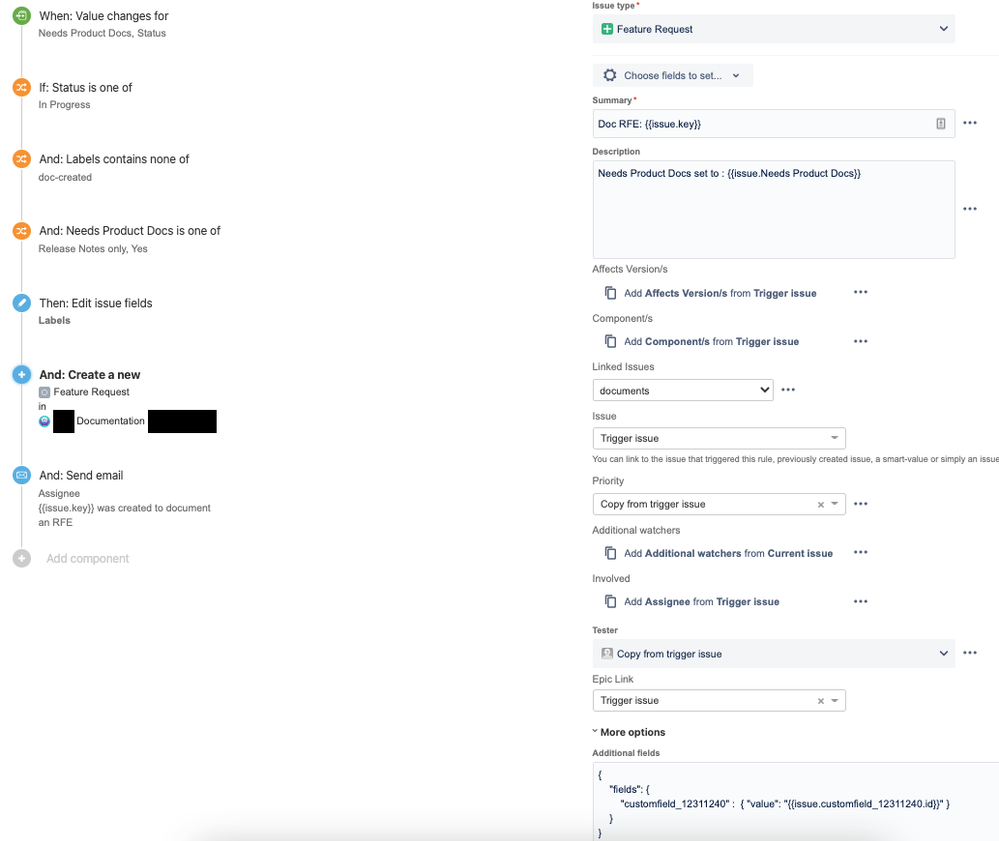This screenshot has height=841, width=999.
Task: Click the email icon on Send email action
Action: point(22,475)
